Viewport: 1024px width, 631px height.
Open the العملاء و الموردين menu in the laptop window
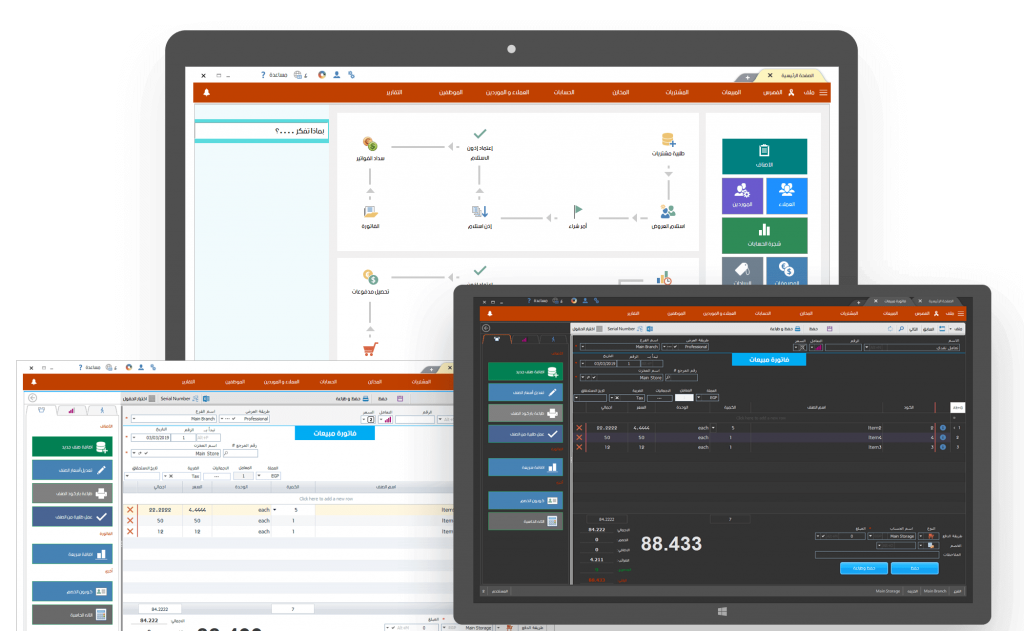[x=507, y=93]
